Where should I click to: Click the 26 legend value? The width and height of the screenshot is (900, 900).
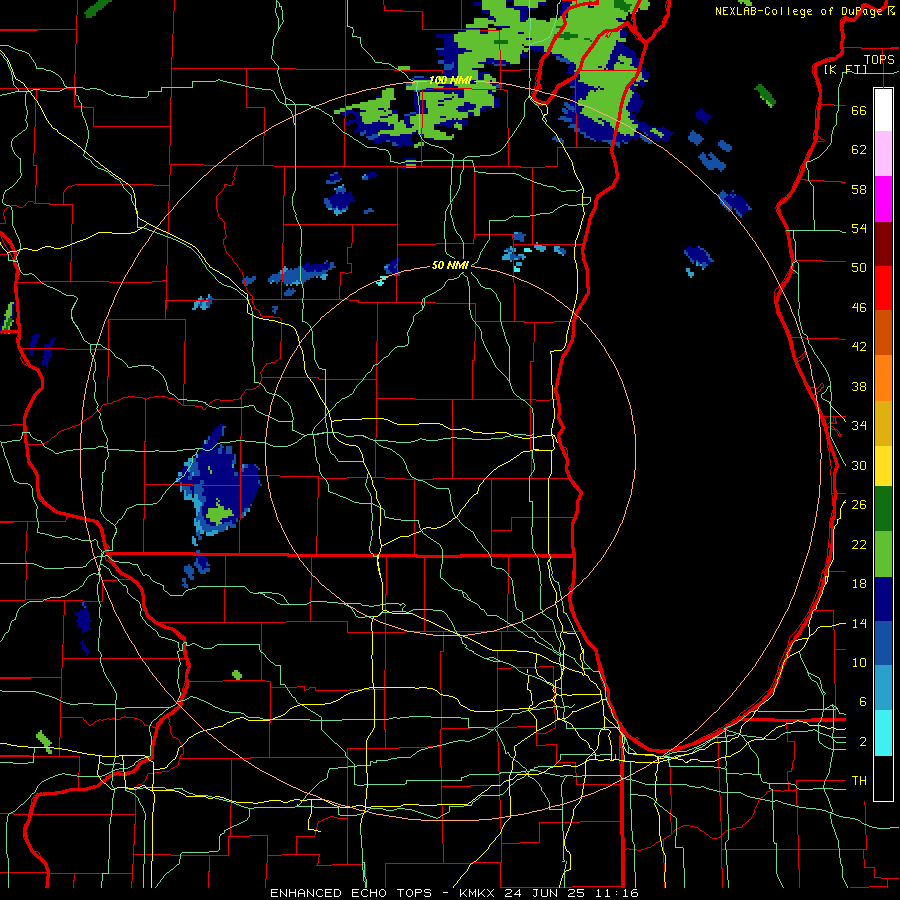[859, 505]
